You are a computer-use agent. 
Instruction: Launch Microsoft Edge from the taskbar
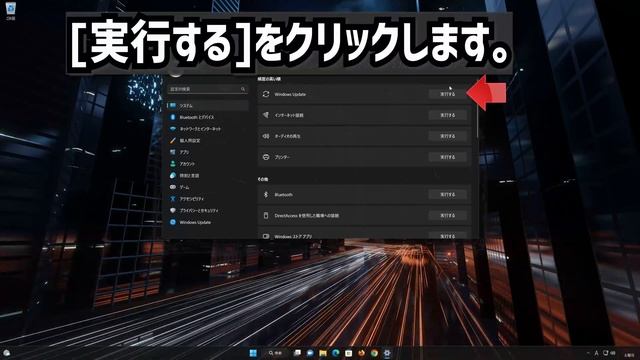click(336, 353)
